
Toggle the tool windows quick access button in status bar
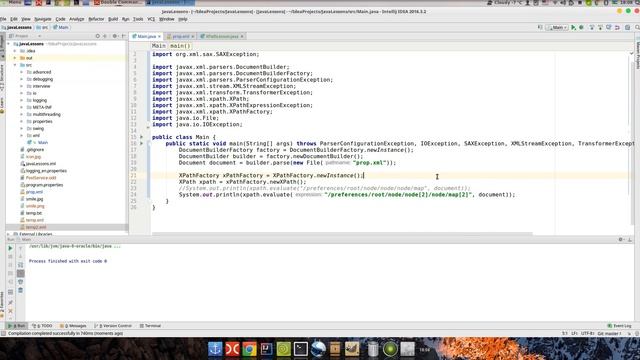(x=3, y=333)
